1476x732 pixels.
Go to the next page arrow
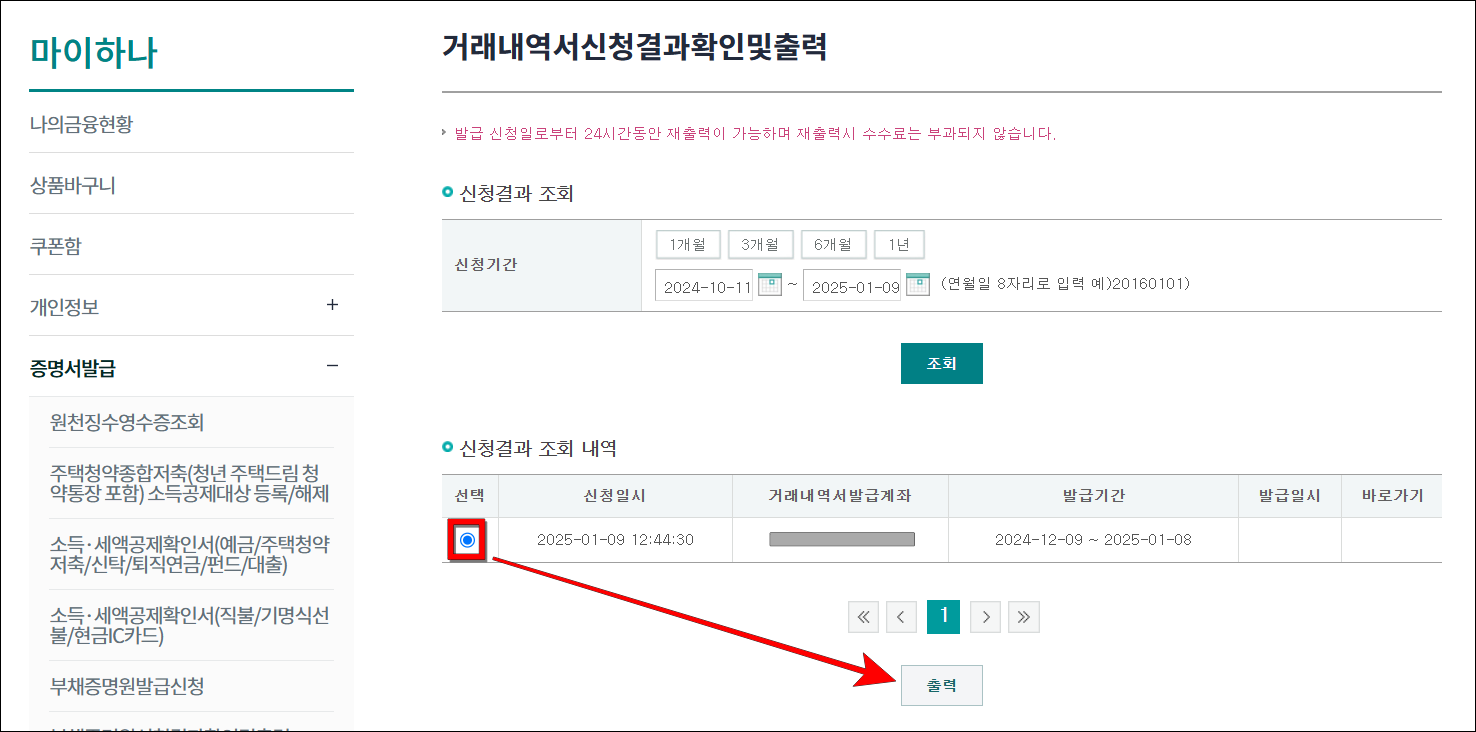pyautogui.click(x=985, y=616)
